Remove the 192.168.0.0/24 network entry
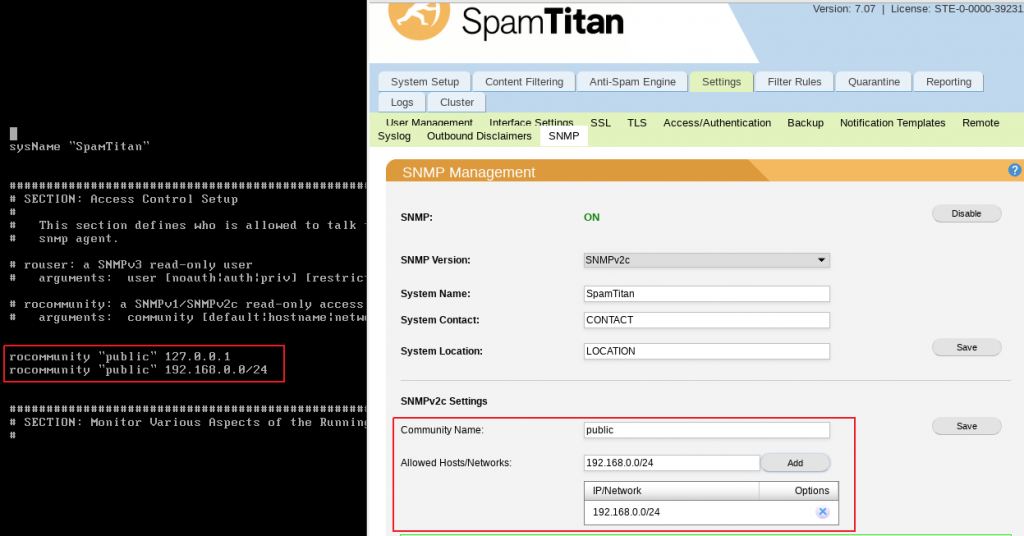This screenshot has height=536, width=1024. point(822,512)
